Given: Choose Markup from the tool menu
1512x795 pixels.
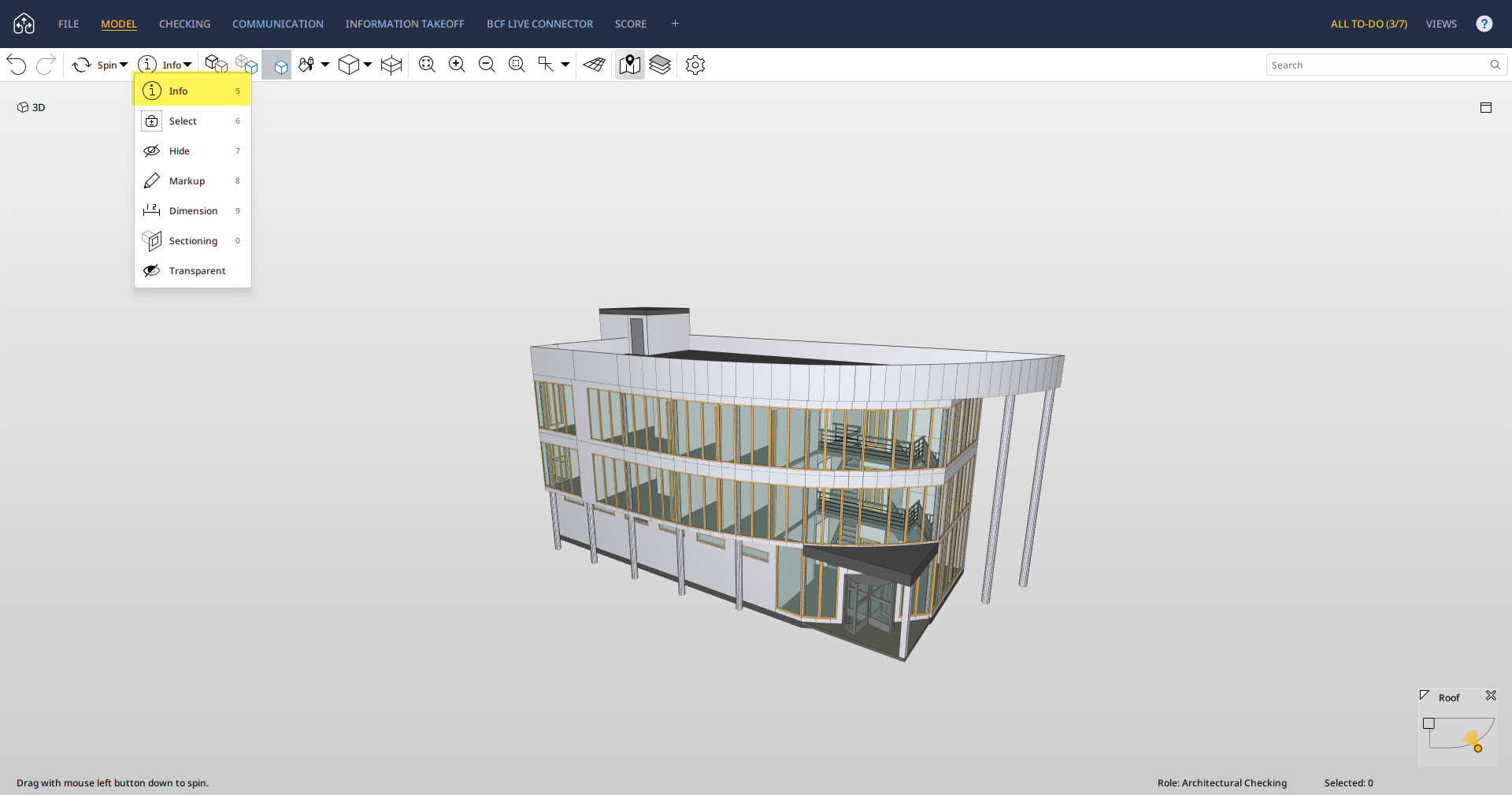Looking at the screenshot, I should click(x=192, y=180).
